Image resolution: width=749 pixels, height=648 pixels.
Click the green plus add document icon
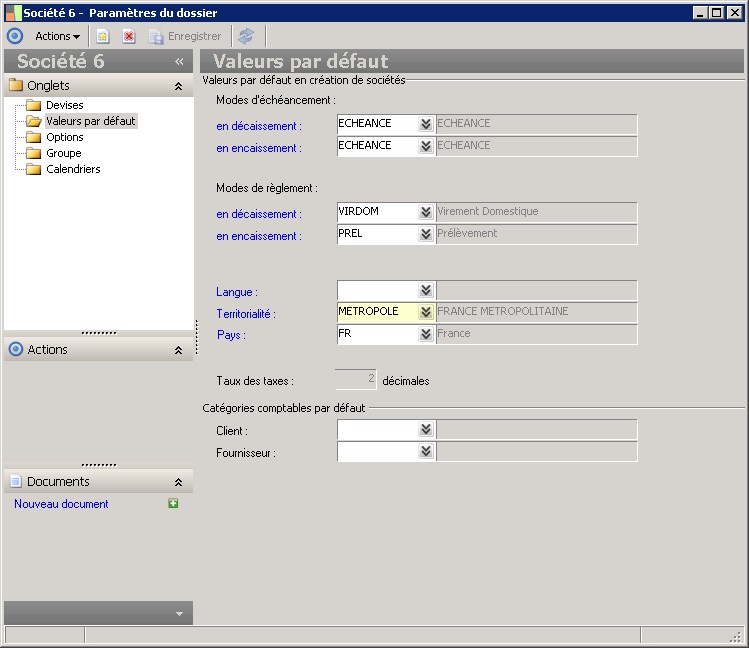pos(173,503)
